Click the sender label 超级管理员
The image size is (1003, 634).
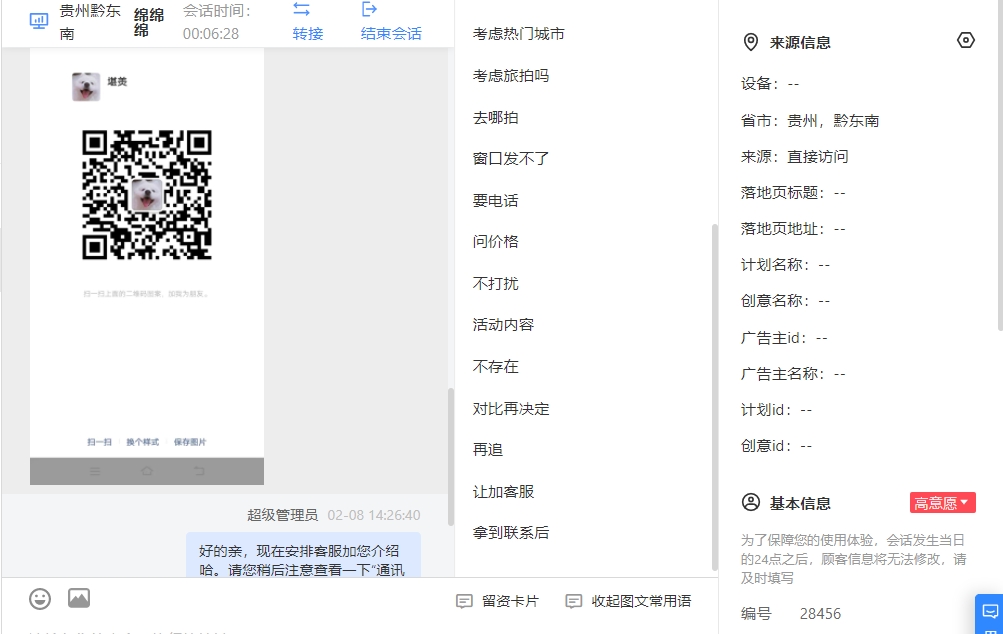pos(283,515)
